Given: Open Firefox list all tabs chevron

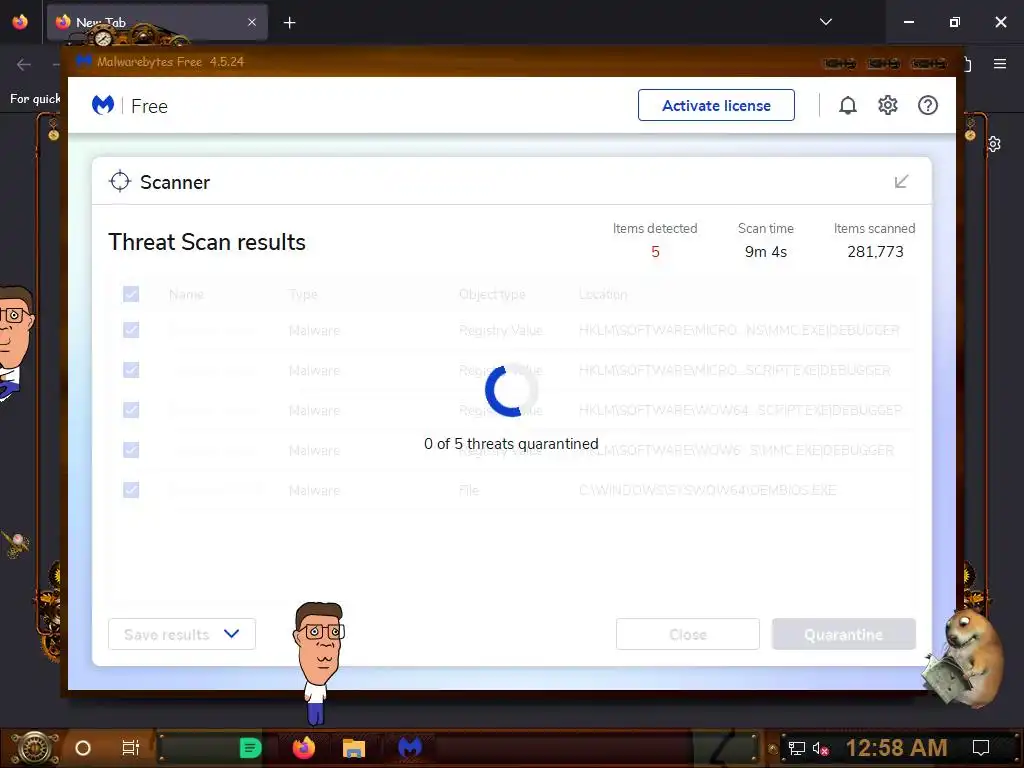Looking at the screenshot, I should [x=825, y=22].
